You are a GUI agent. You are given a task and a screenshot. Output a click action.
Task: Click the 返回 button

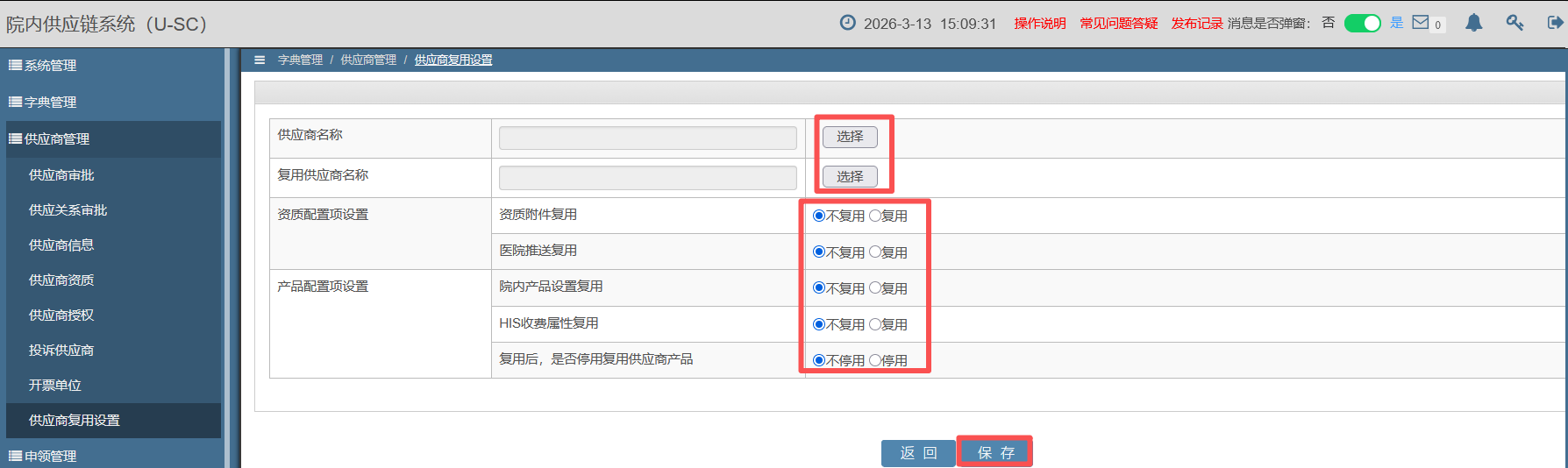tap(918, 453)
